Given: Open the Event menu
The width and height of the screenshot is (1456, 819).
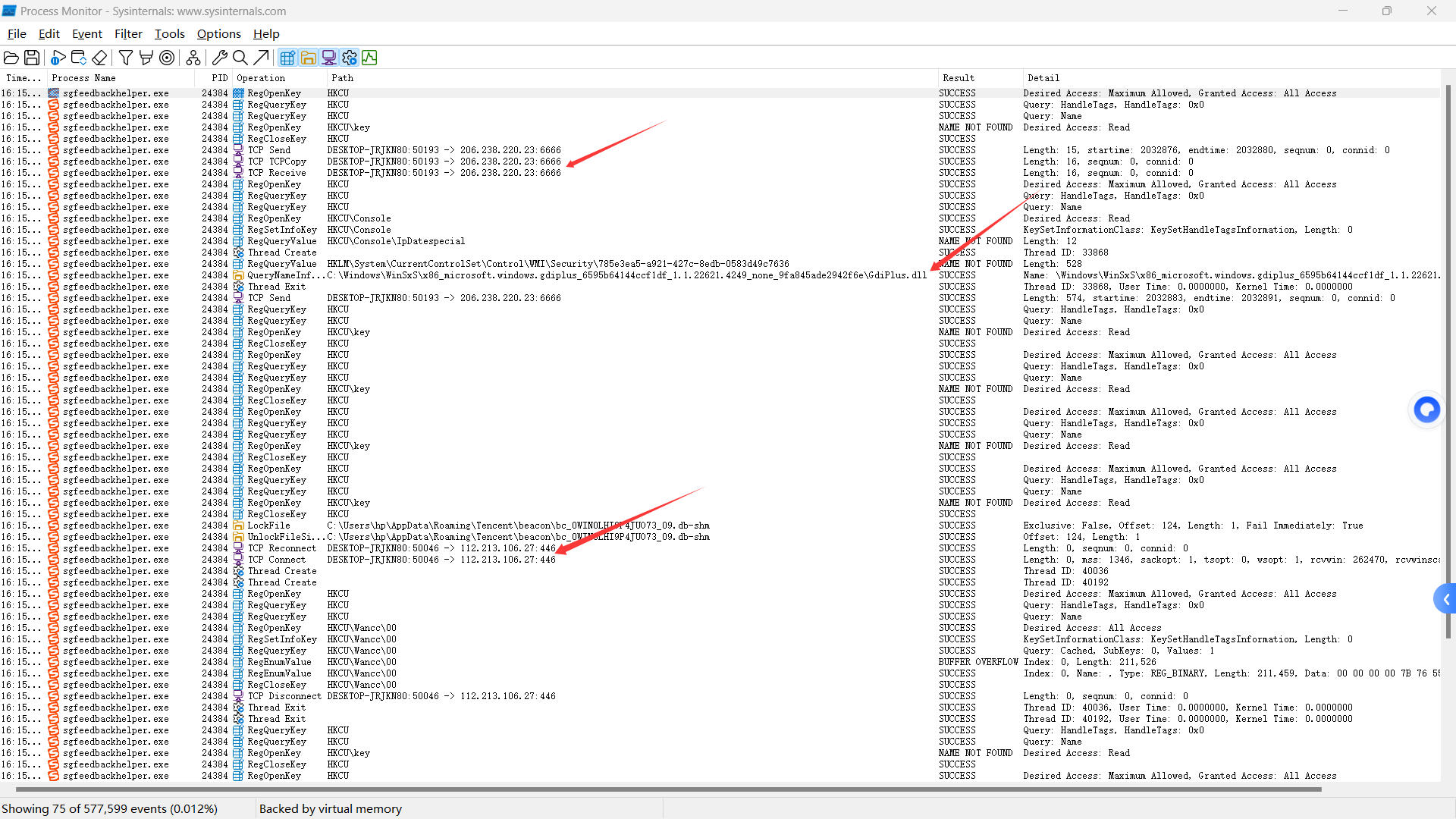Looking at the screenshot, I should [x=87, y=34].
